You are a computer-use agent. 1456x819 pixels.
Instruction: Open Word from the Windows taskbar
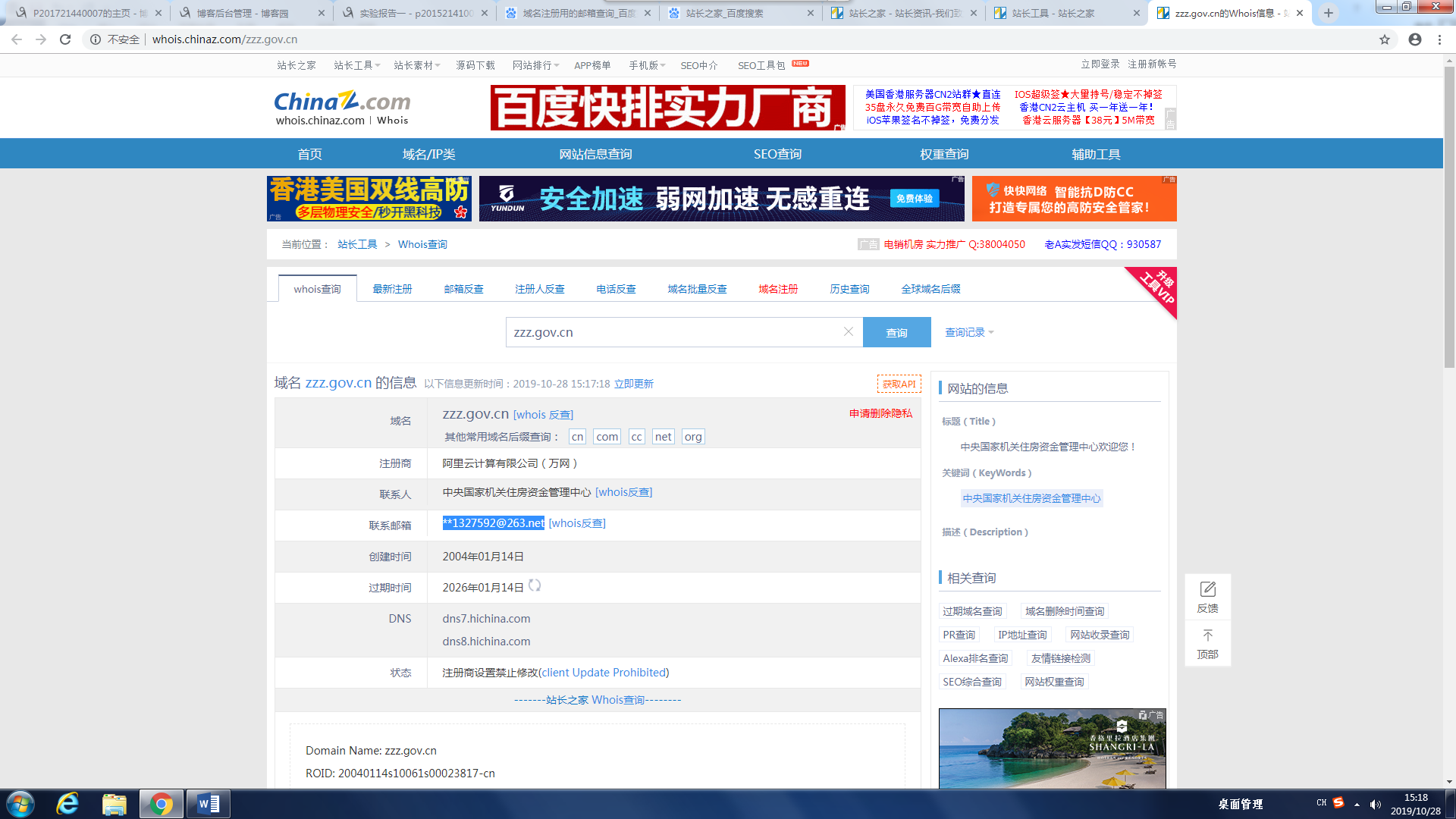click(208, 804)
